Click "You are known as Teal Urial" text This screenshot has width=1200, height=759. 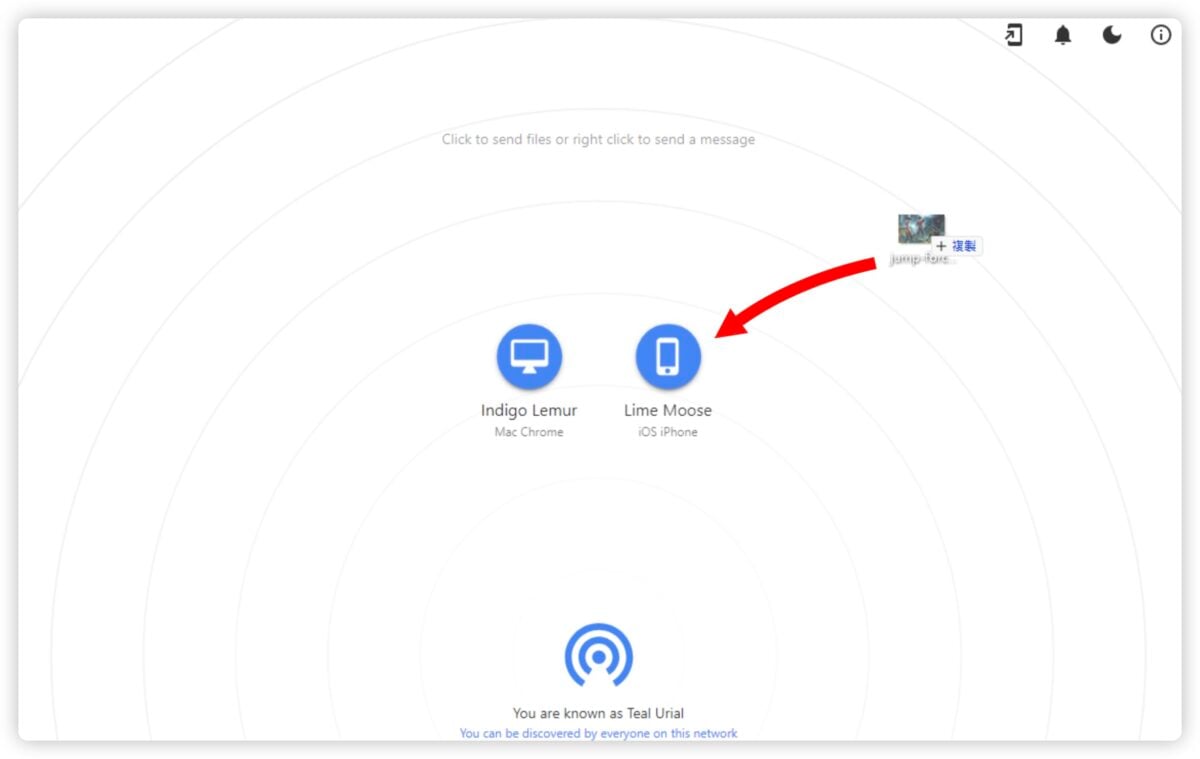[x=598, y=713]
